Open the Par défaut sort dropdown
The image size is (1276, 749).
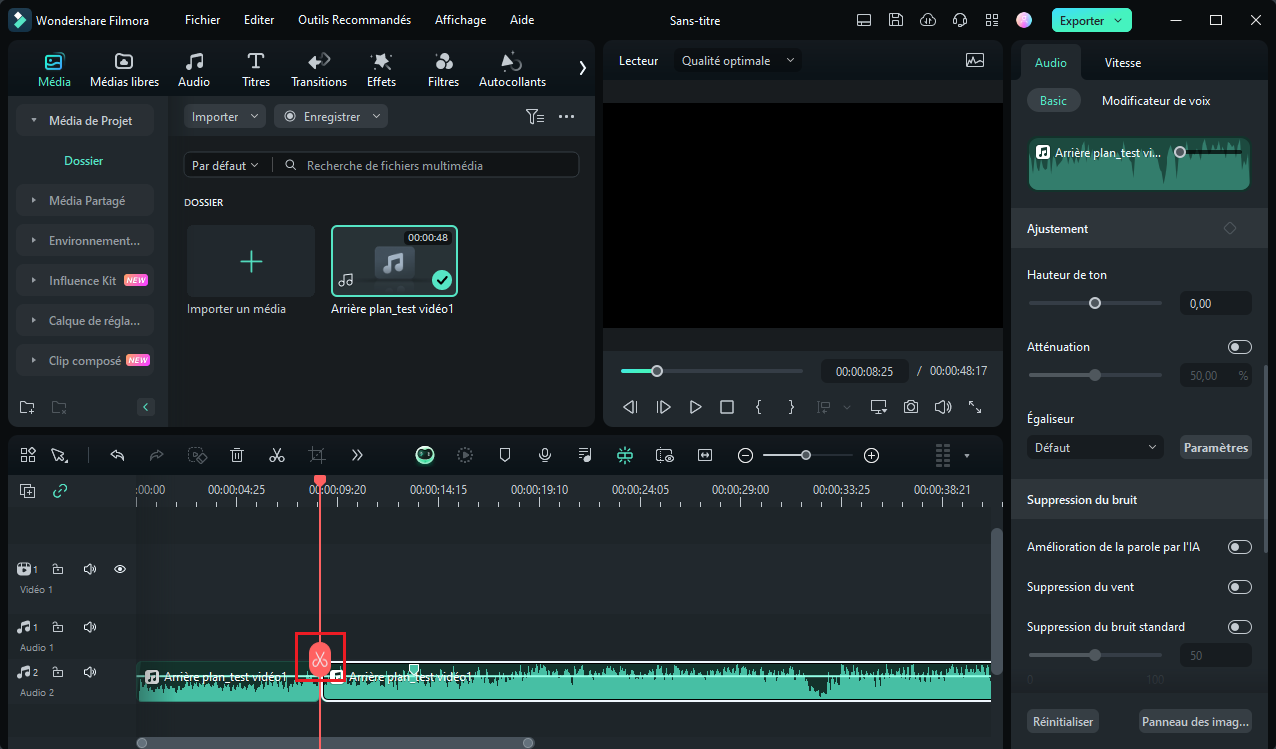coord(225,165)
